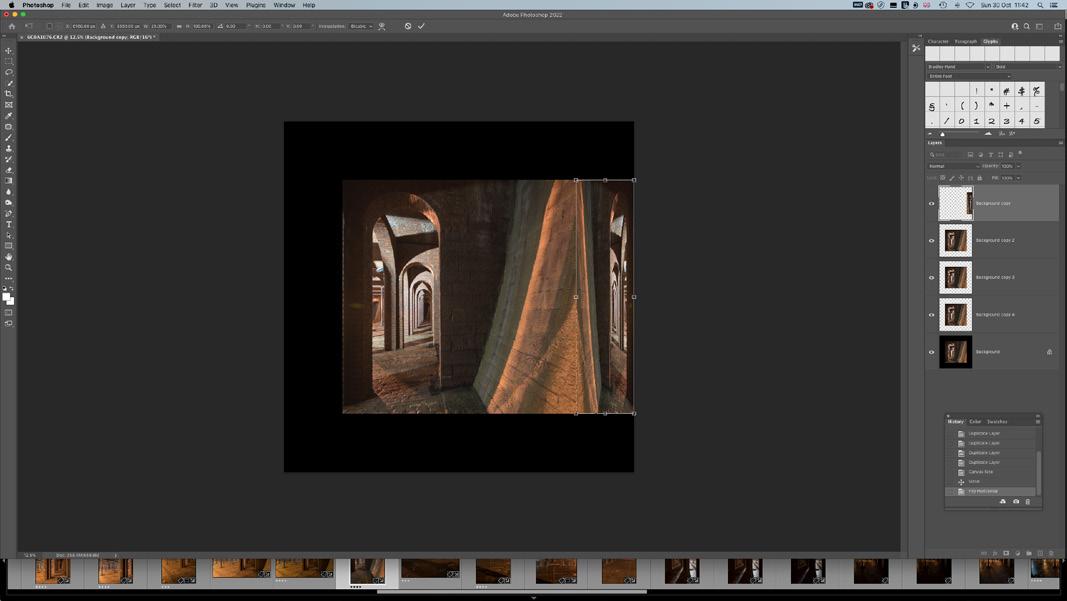1067x601 pixels.
Task: Select the Lasso tool
Action: 9,72
